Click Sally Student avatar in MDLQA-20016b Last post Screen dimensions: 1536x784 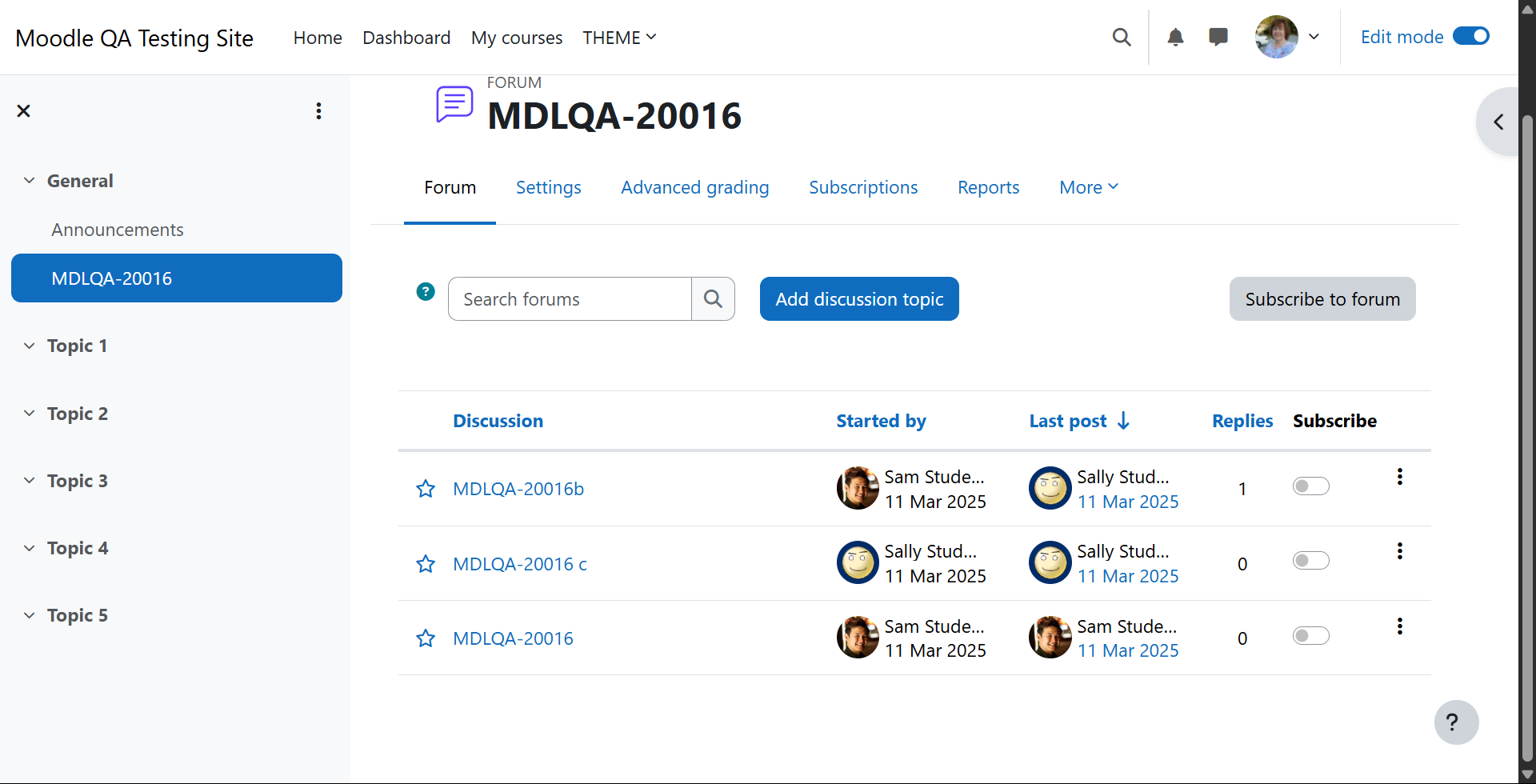(1050, 488)
